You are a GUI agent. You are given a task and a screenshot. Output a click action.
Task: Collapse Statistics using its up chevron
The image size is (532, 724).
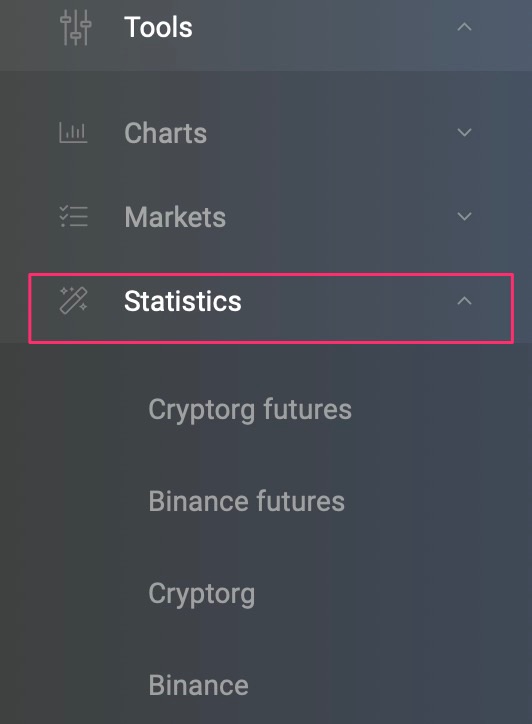(x=464, y=301)
